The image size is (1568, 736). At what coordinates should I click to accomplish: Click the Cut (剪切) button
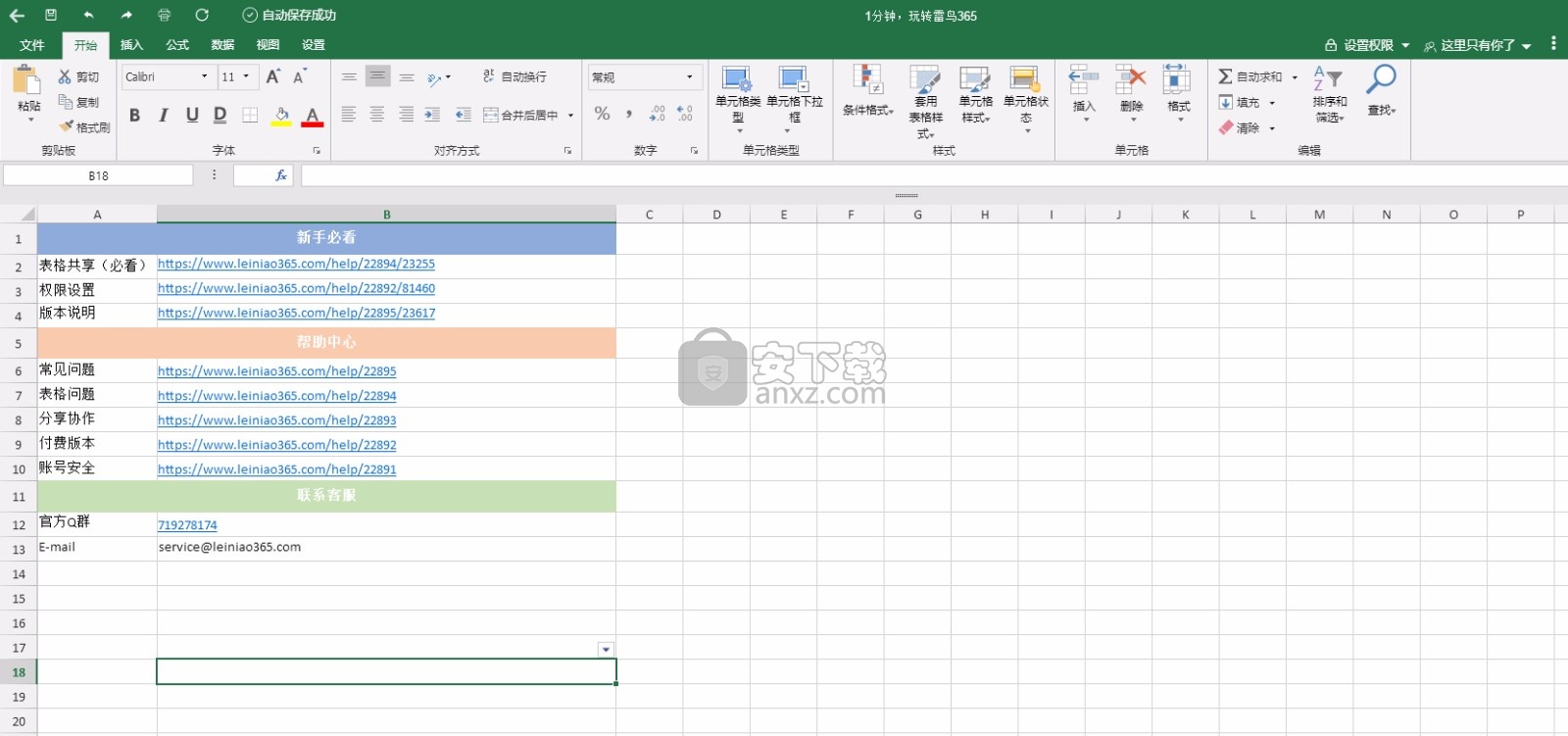78,76
